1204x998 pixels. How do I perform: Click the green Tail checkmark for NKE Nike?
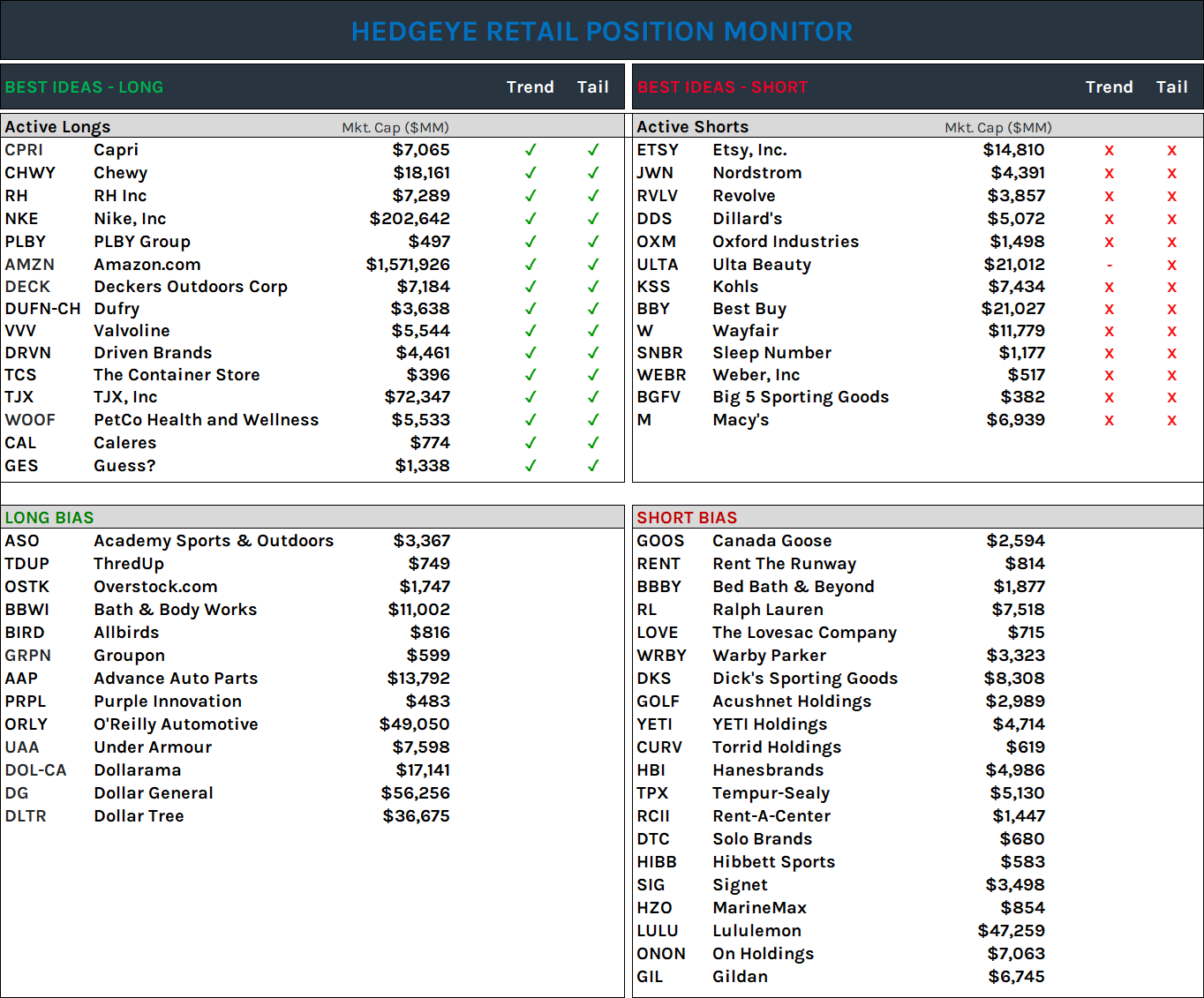tap(592, 218)
